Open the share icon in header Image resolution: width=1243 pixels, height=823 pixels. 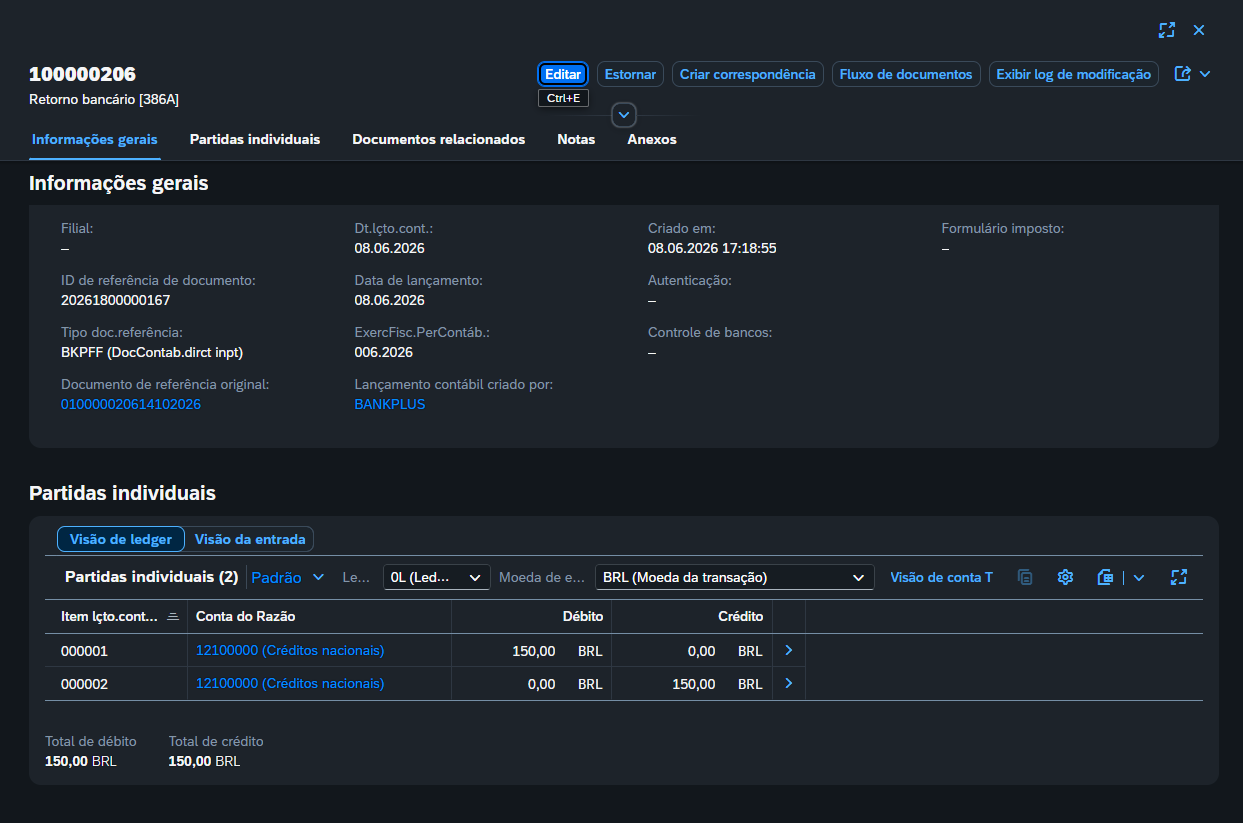coord(1182,74)
